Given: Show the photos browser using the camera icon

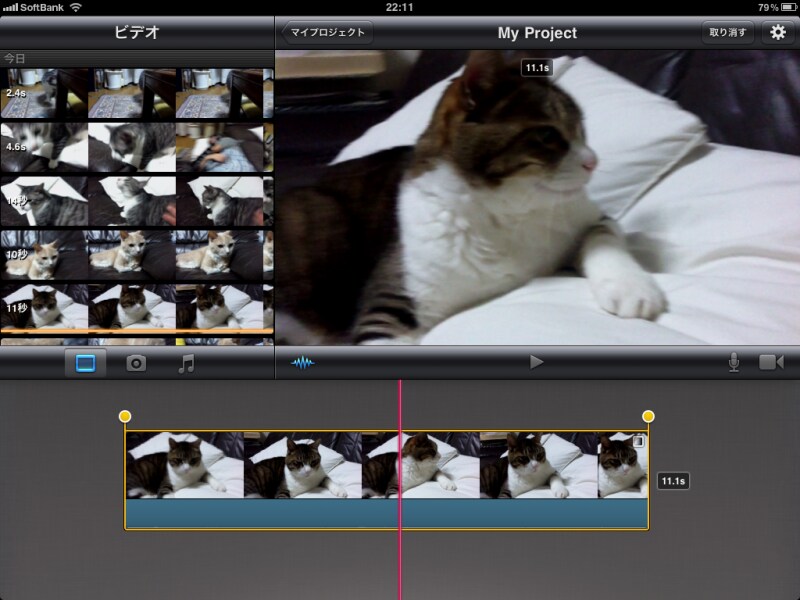Looking at the screenshot, I should (136, 364).
